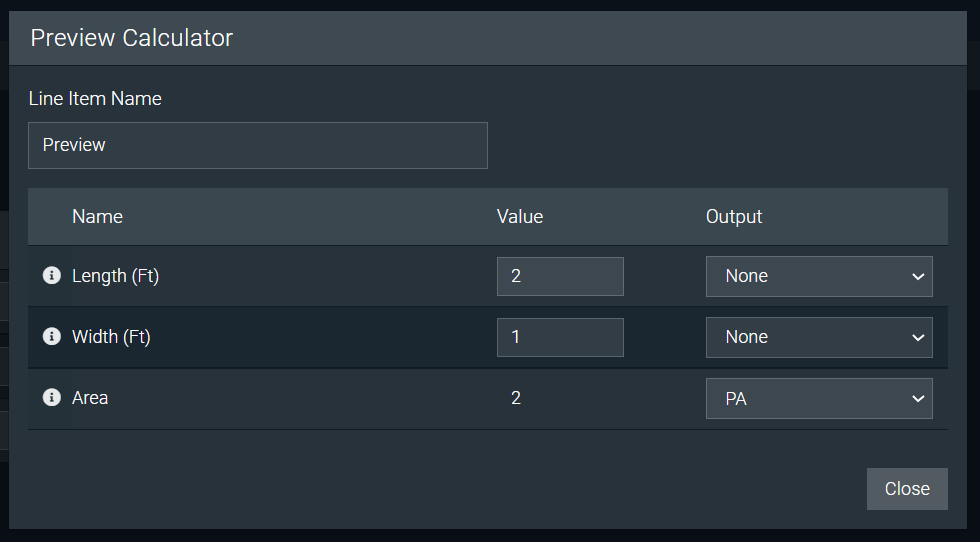
Task: Click the Value column header
Action: (x=519, y=216)
